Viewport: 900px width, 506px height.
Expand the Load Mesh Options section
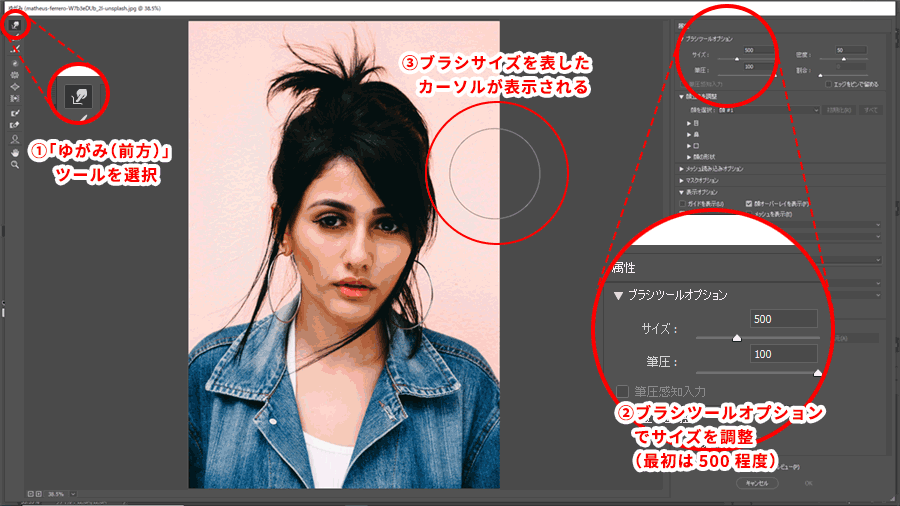tap(681, 169)
